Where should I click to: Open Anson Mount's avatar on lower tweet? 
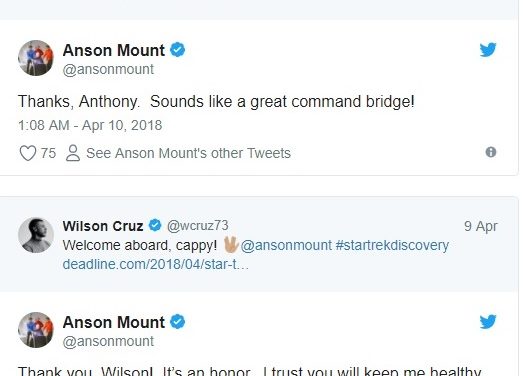point(36,330)
